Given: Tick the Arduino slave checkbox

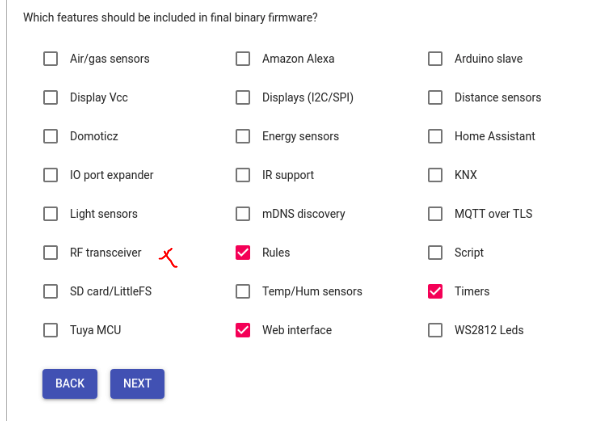Looking at the screenshot, I should coord(435,59).
